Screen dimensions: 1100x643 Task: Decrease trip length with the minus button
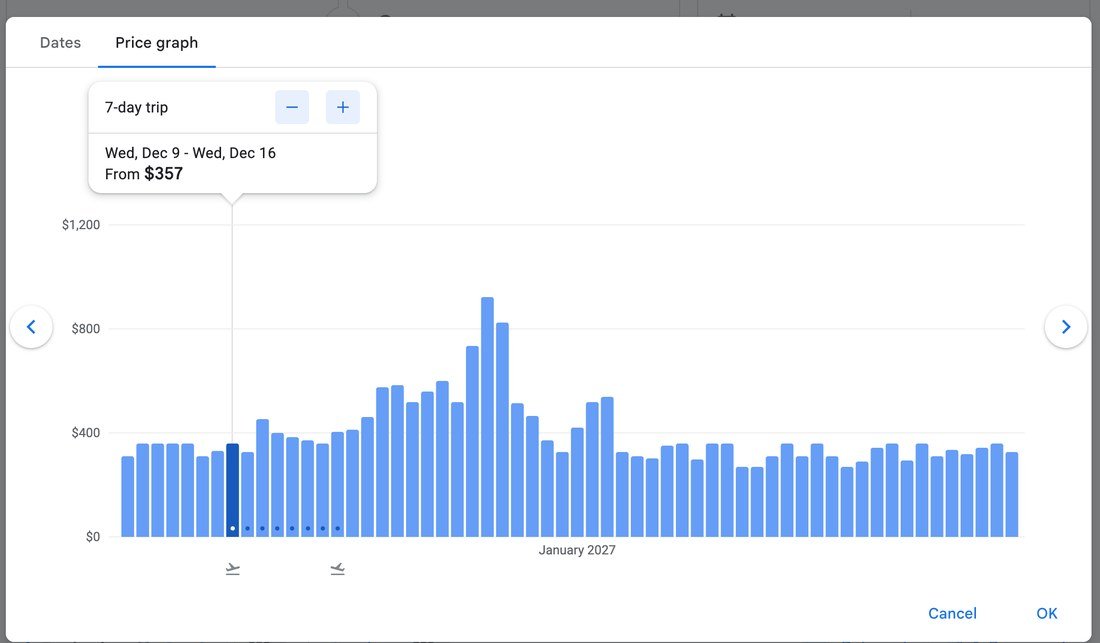coord(292,107)
